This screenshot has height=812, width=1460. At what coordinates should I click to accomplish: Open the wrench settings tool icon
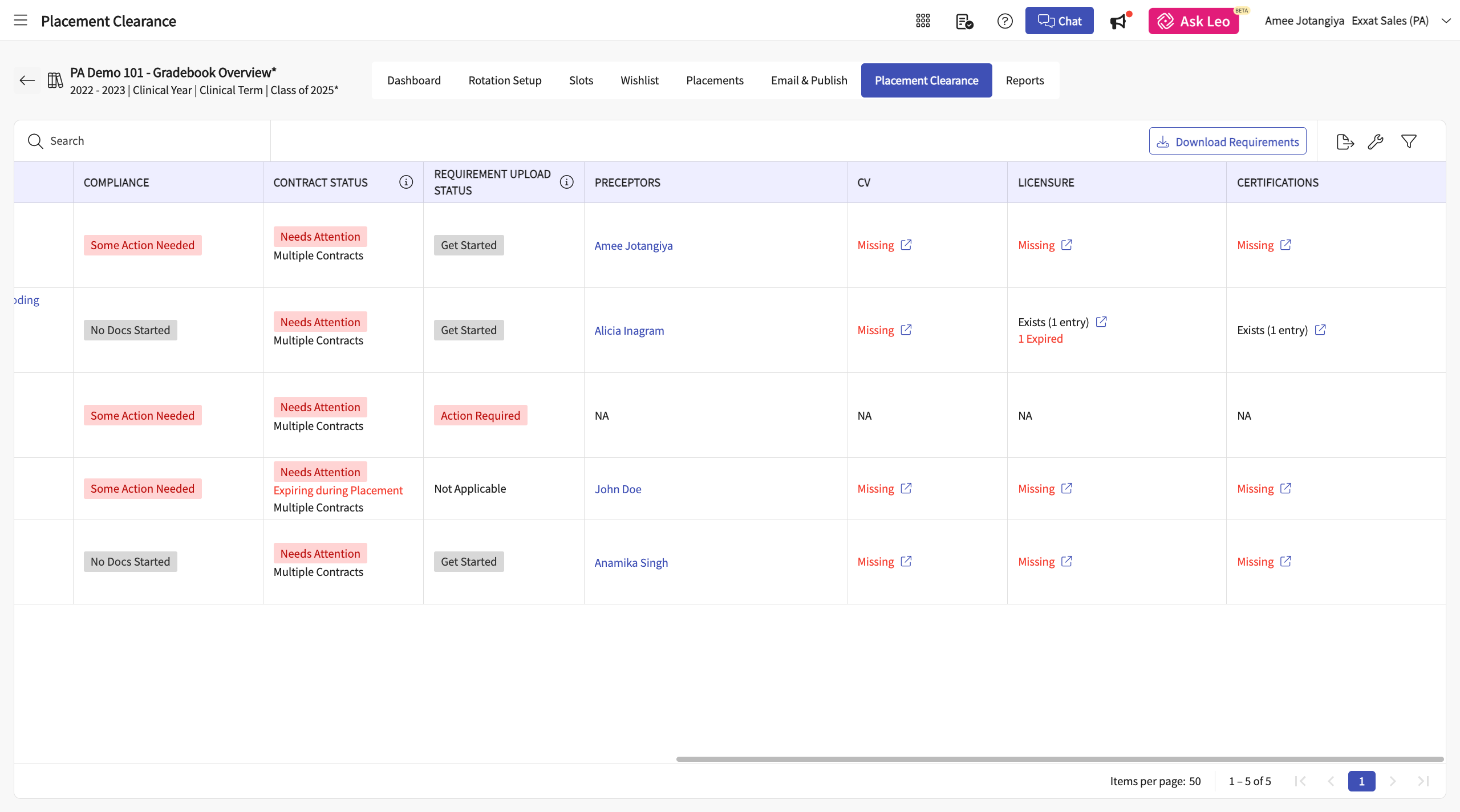point(1376,141)
